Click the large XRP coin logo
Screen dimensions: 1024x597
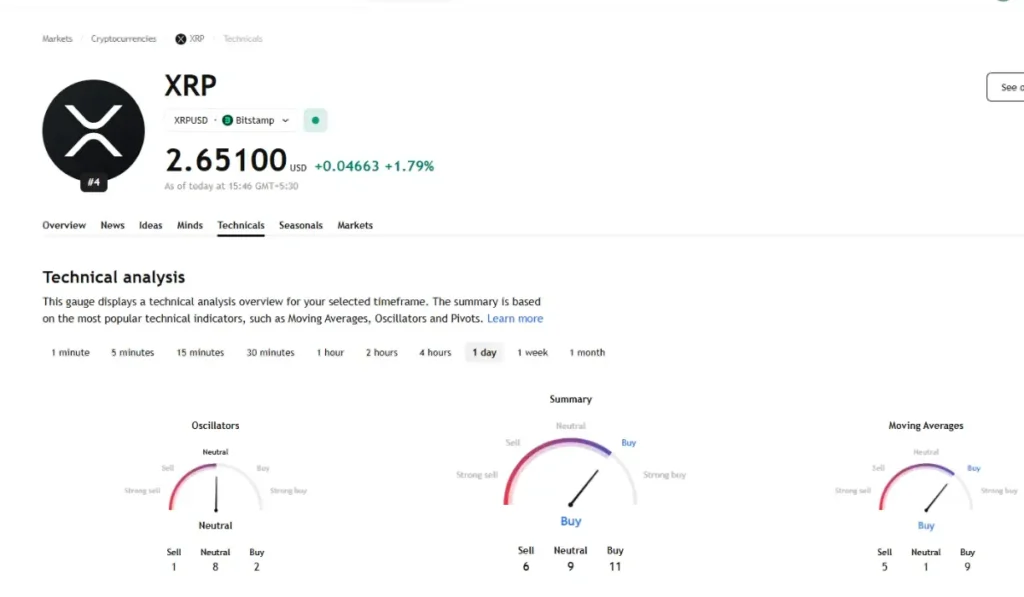pyautogui.click(x=93, y=131)
